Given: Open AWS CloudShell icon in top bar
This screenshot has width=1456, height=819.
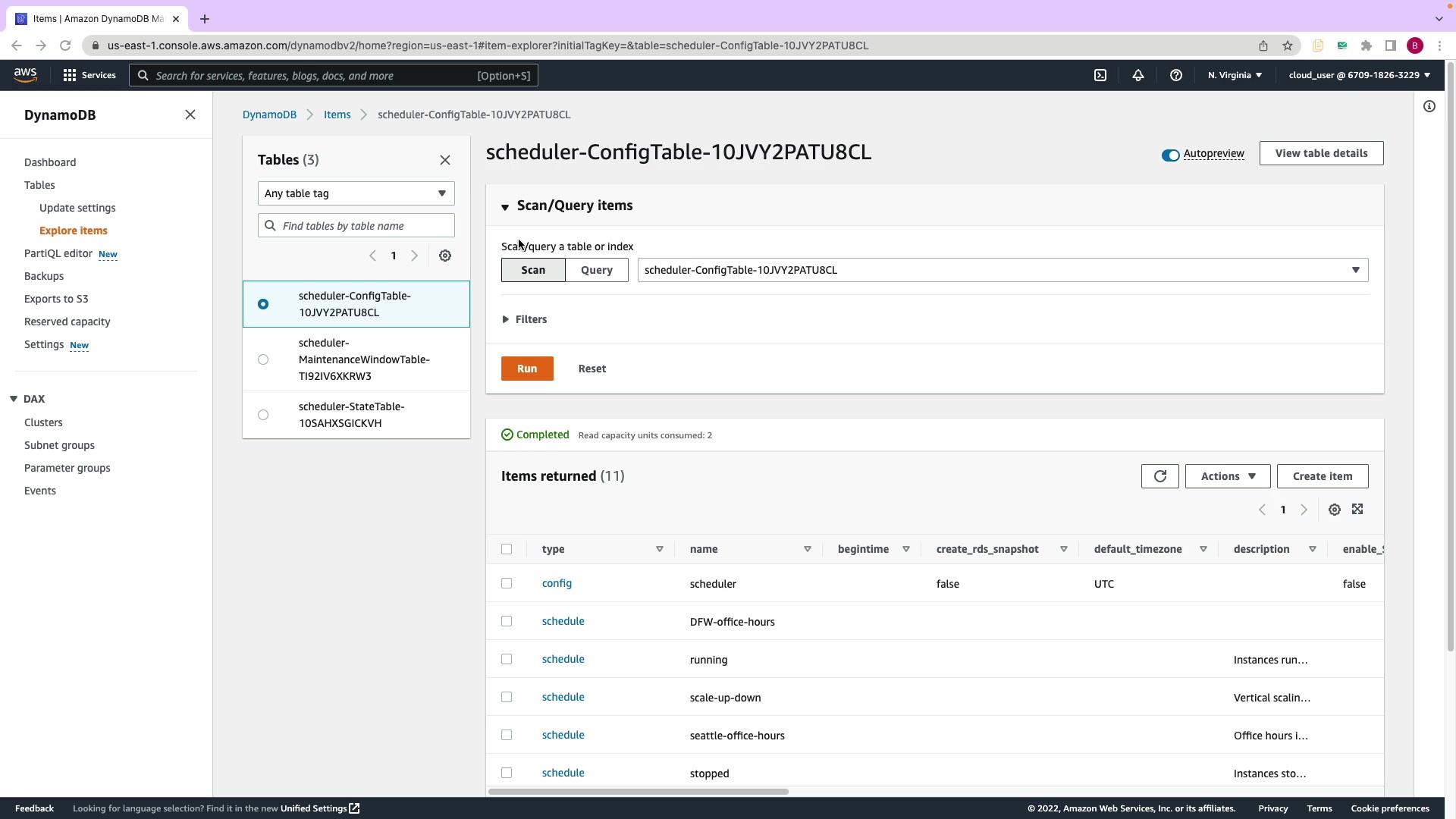Looking at the screenshot, I should tap(1100, 75).
